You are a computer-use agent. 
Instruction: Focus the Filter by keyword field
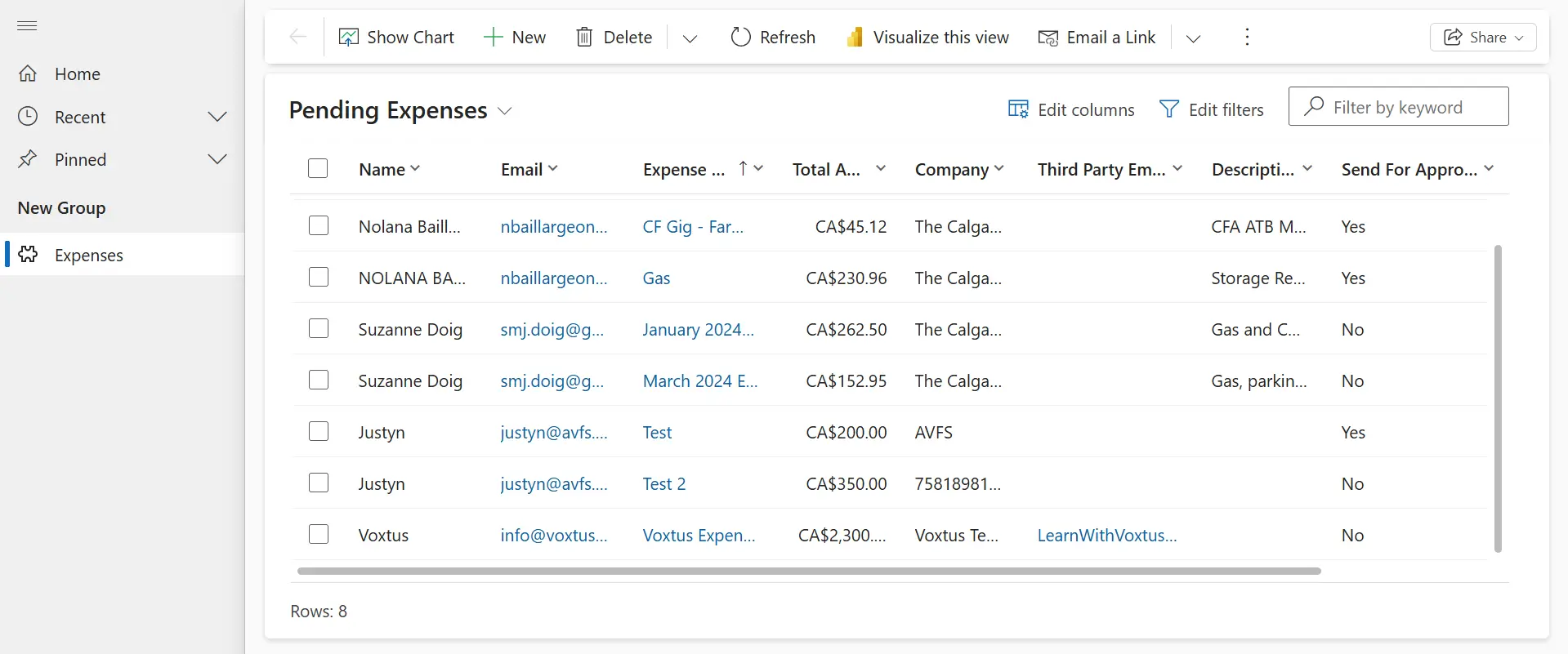pyautogui.click(x=1398, y=107)
